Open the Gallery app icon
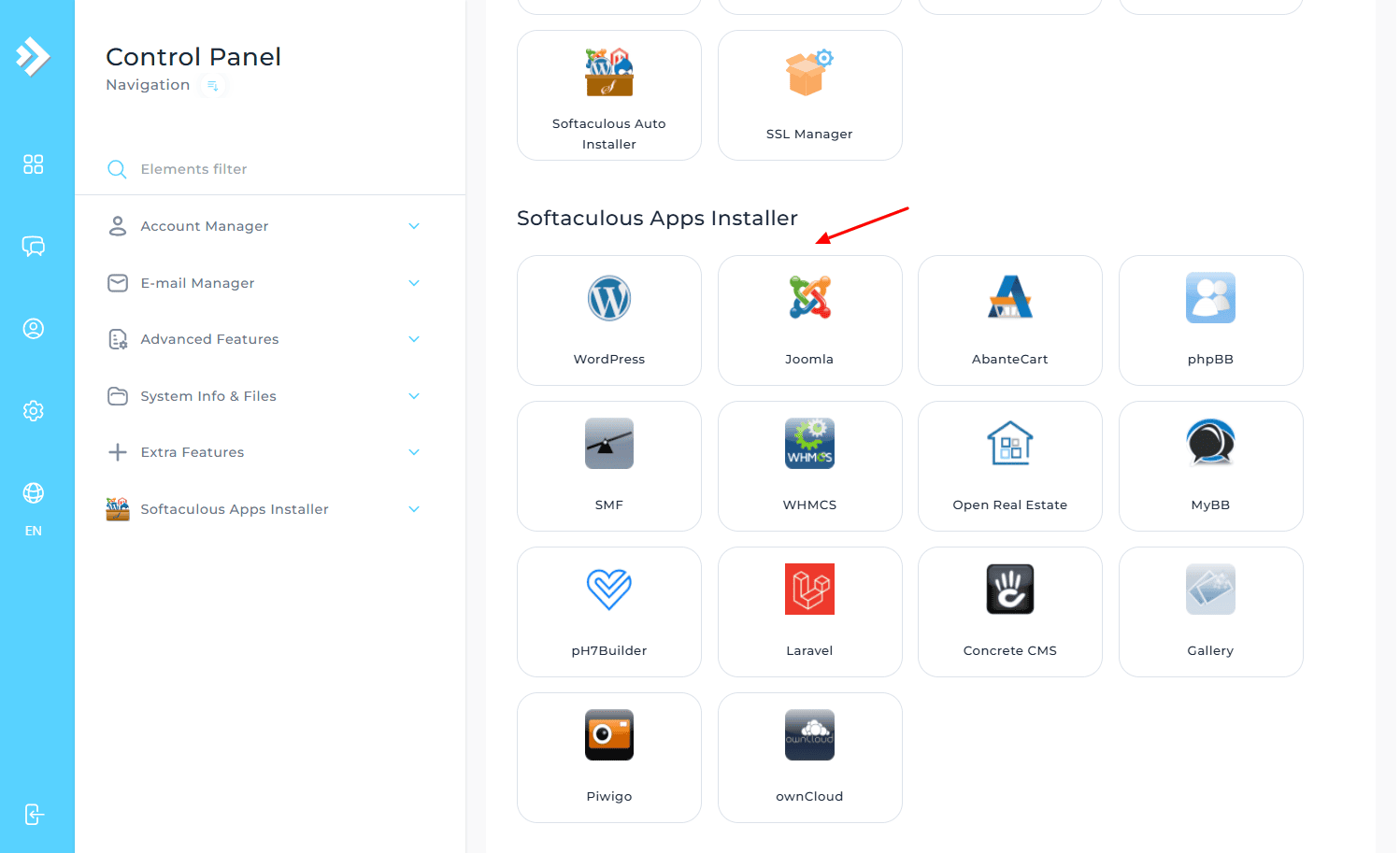 1210,590
